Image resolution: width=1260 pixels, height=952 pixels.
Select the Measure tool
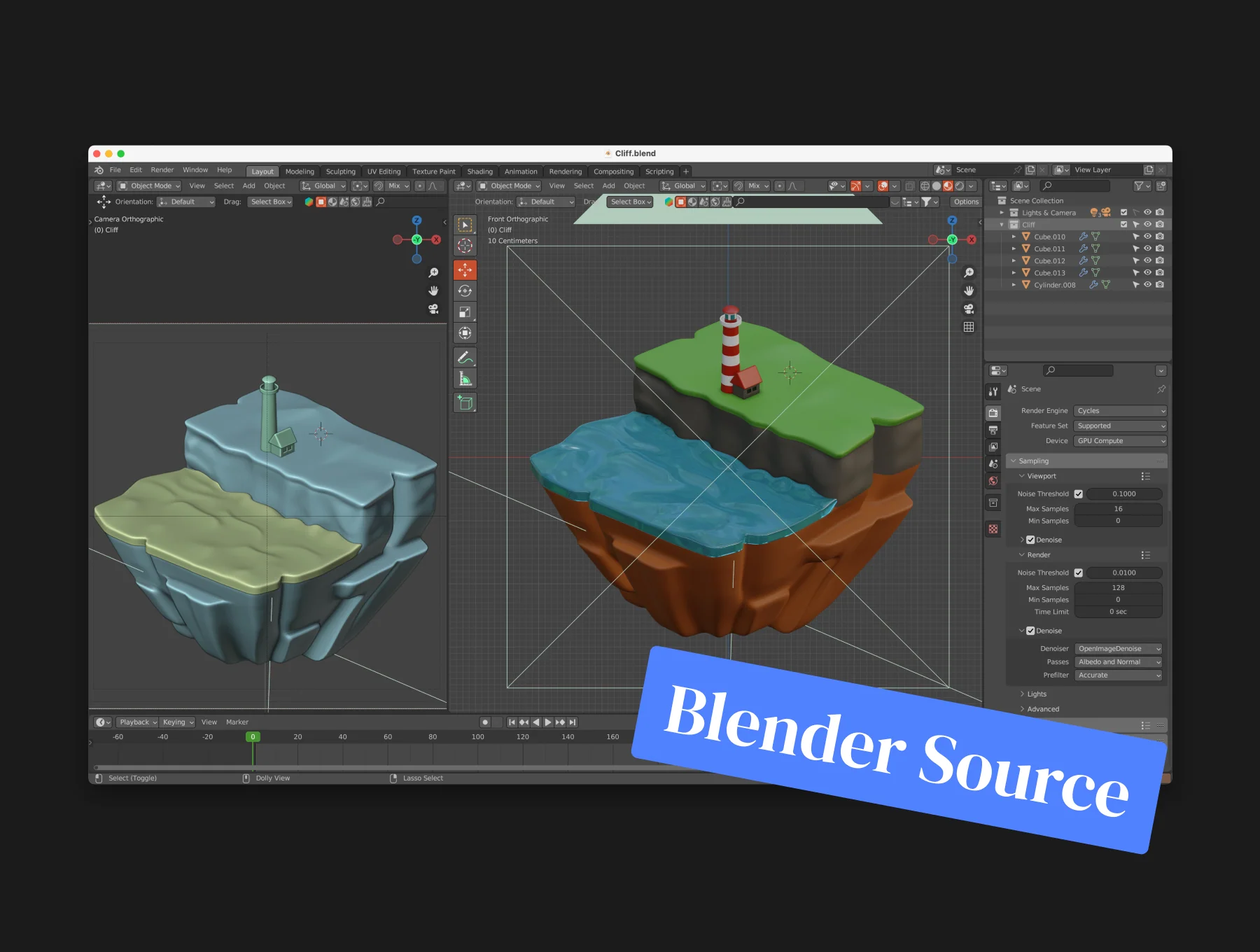pyautogui.click(x=465, y=379)
